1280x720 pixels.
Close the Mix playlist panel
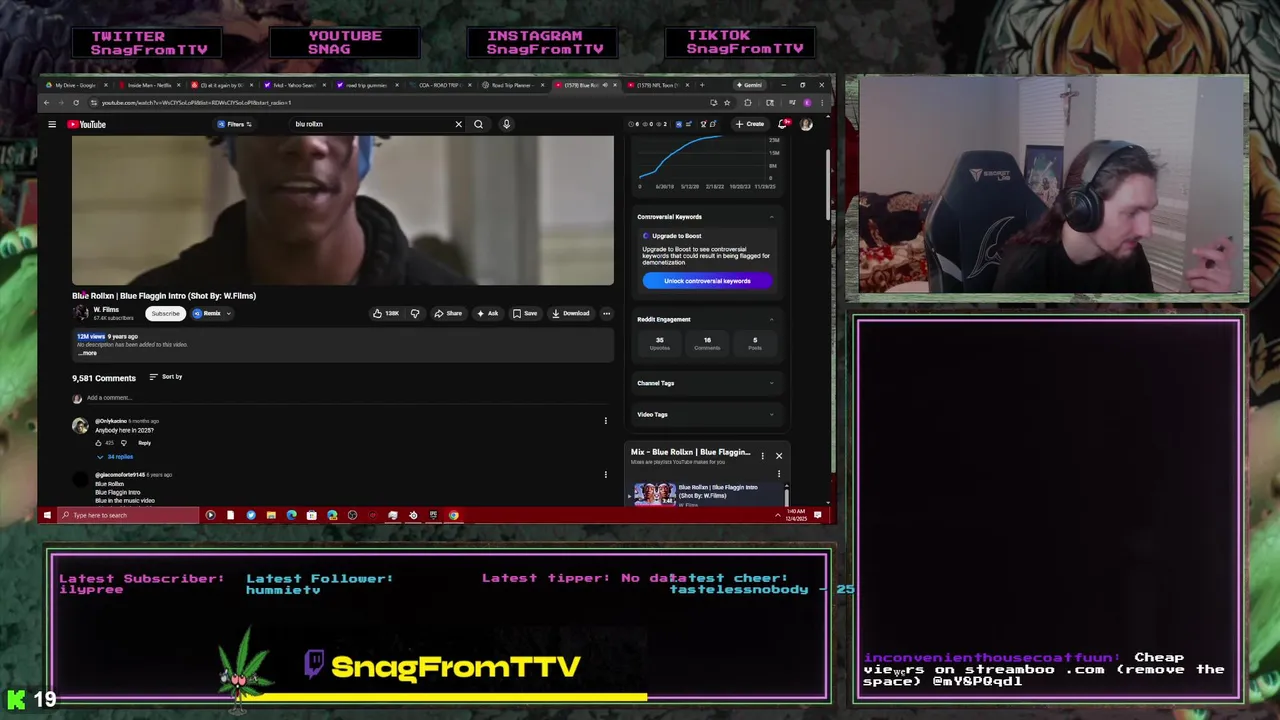[779, 456]
